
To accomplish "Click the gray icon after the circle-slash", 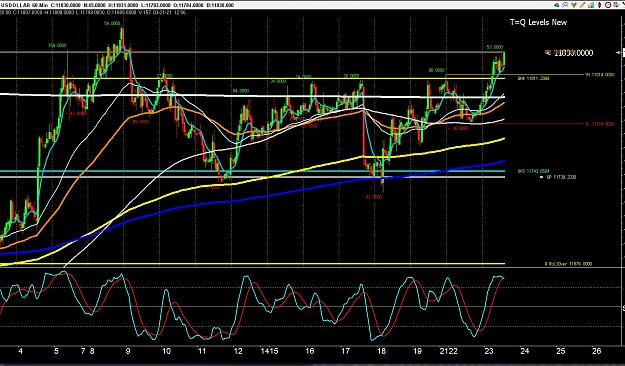I will pyautogui.click(x=616, y=5).
